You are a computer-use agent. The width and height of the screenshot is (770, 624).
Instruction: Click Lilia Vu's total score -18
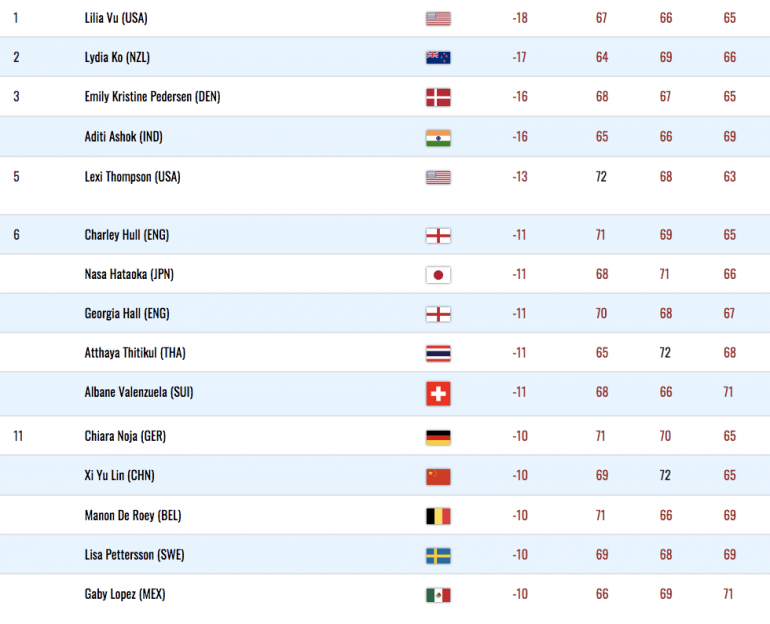520,18
